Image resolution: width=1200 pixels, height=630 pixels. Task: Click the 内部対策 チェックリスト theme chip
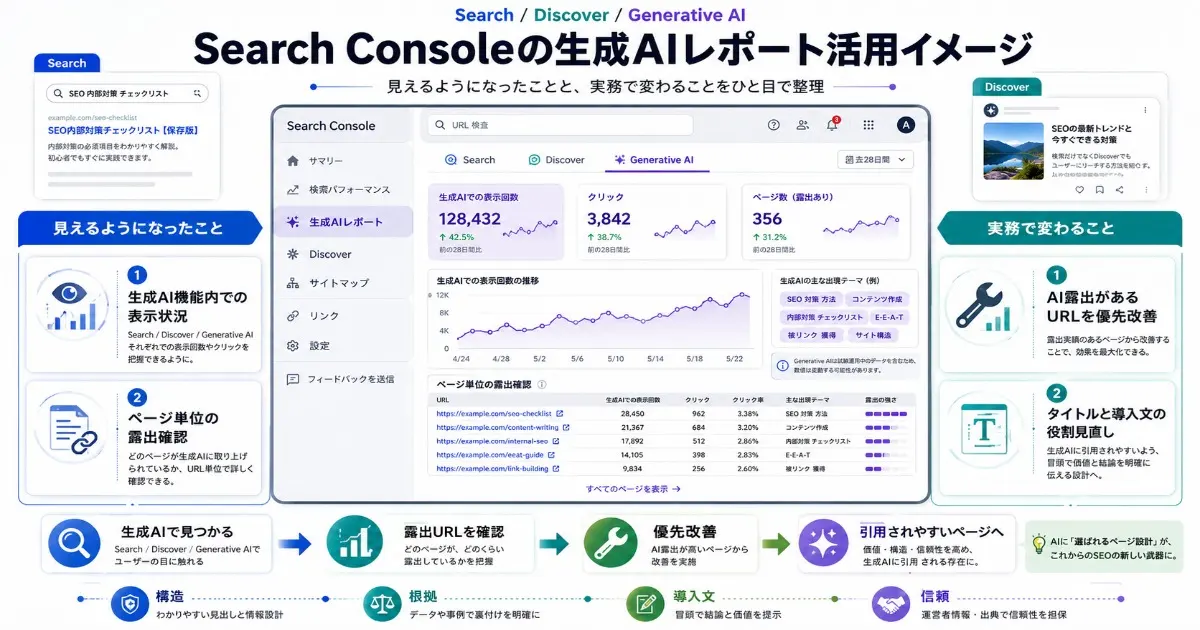point(824,317)
